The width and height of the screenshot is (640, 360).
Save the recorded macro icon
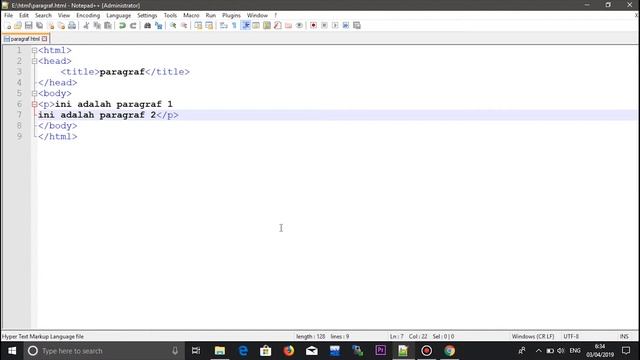click(x=357, y=25)
